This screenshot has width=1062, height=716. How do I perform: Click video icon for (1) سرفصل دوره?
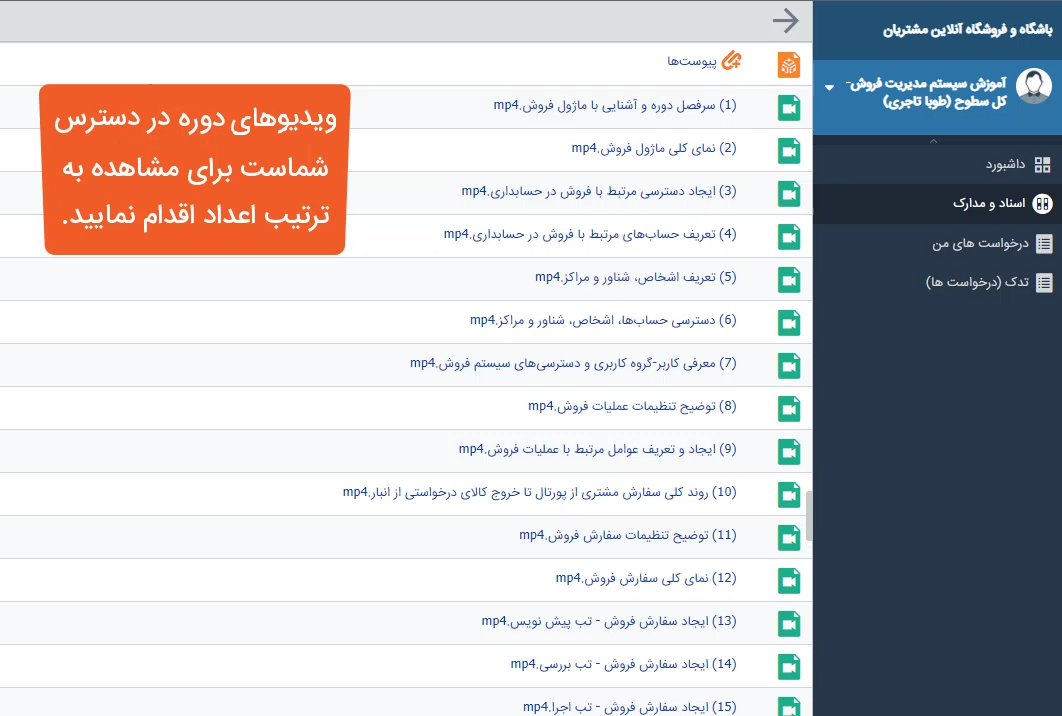point(789,108)
